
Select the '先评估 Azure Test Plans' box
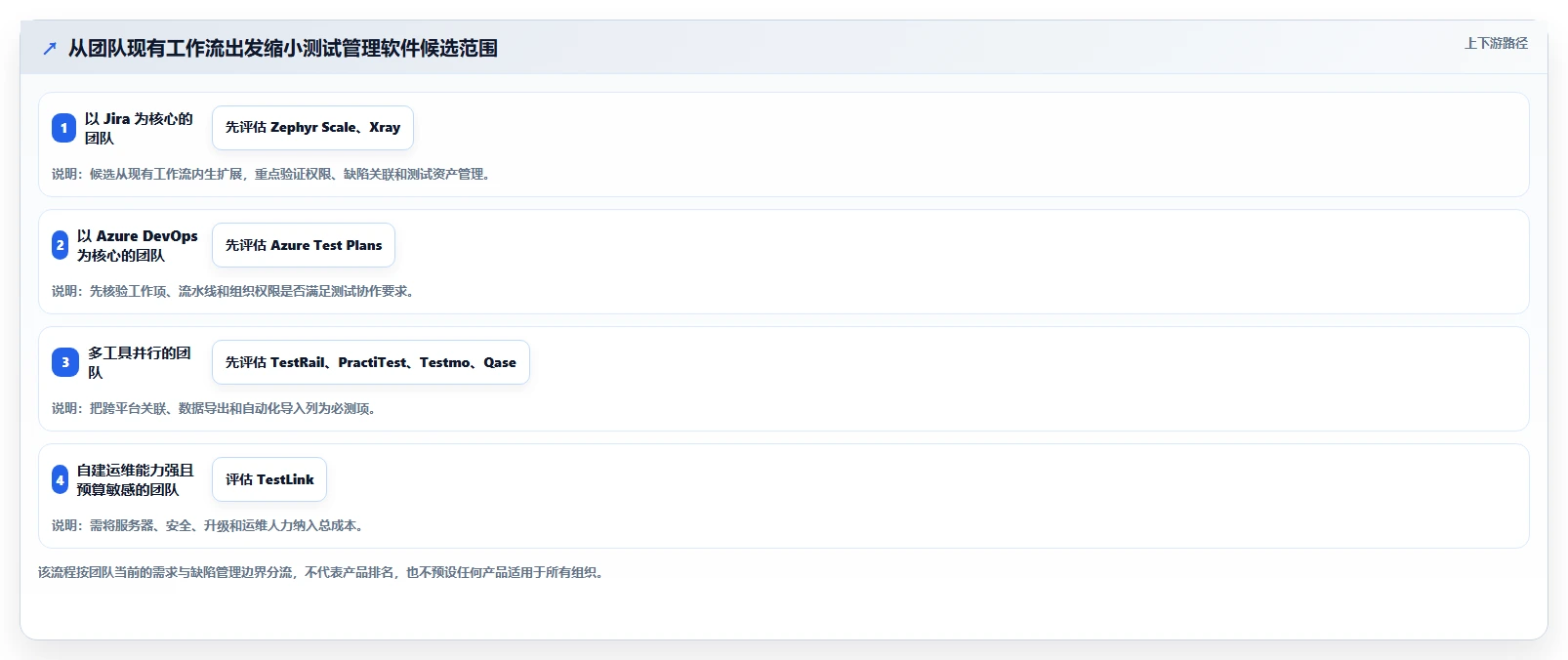(304, 245)
